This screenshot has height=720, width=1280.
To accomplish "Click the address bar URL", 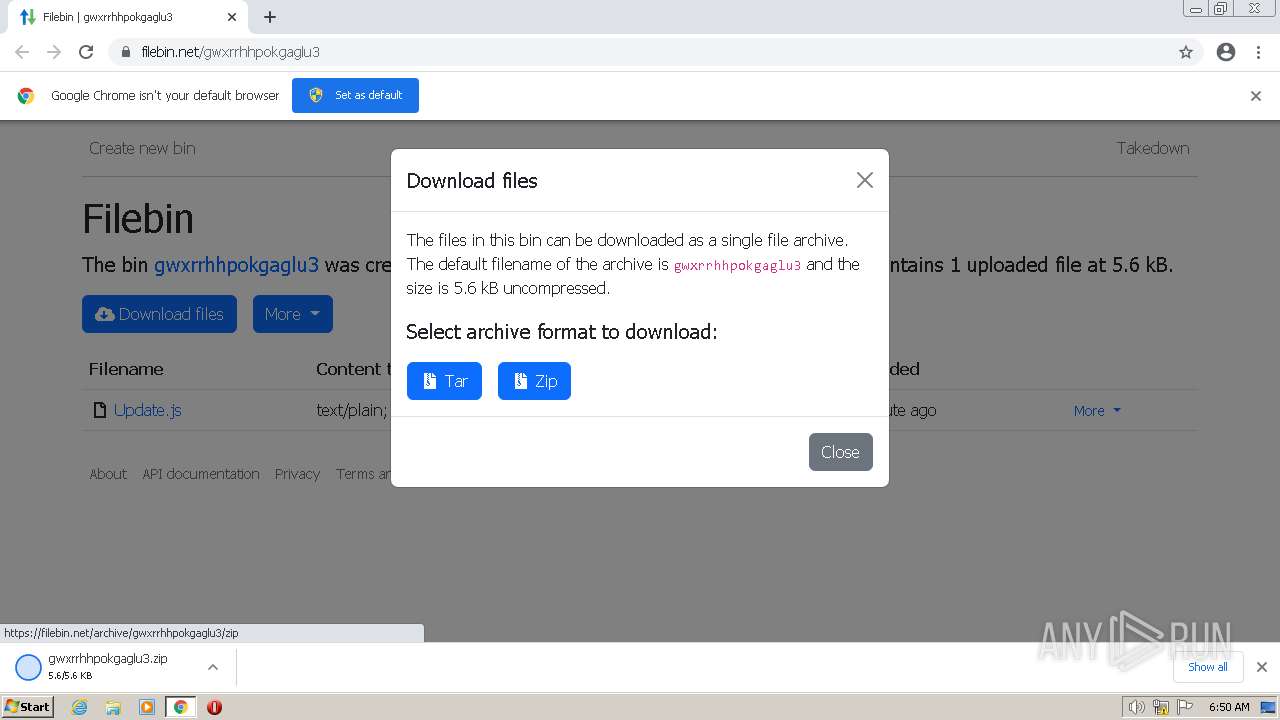I will (231, 52).
